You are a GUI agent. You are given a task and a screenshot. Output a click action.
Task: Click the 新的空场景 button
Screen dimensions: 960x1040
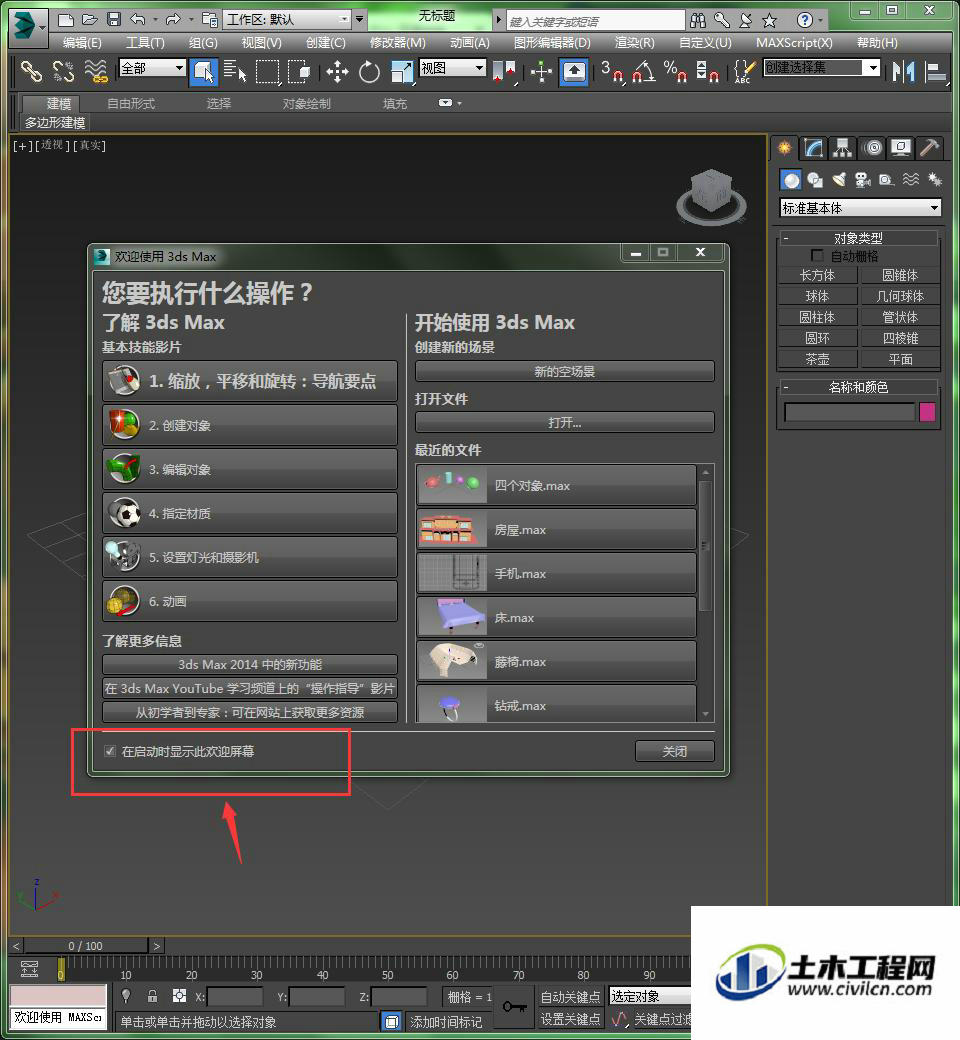[x=565, y=371]
